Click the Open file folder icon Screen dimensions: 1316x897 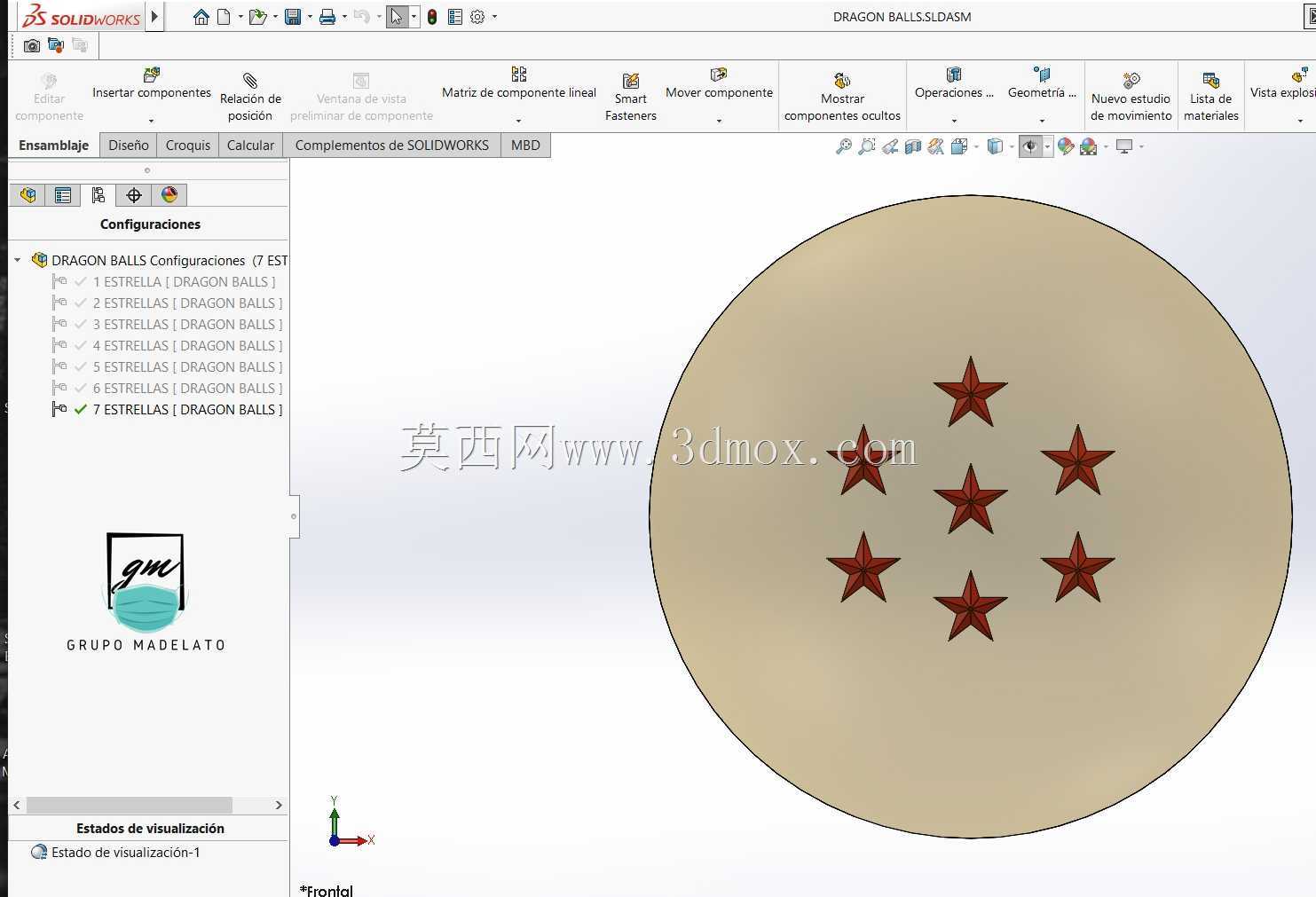(257, 17)
